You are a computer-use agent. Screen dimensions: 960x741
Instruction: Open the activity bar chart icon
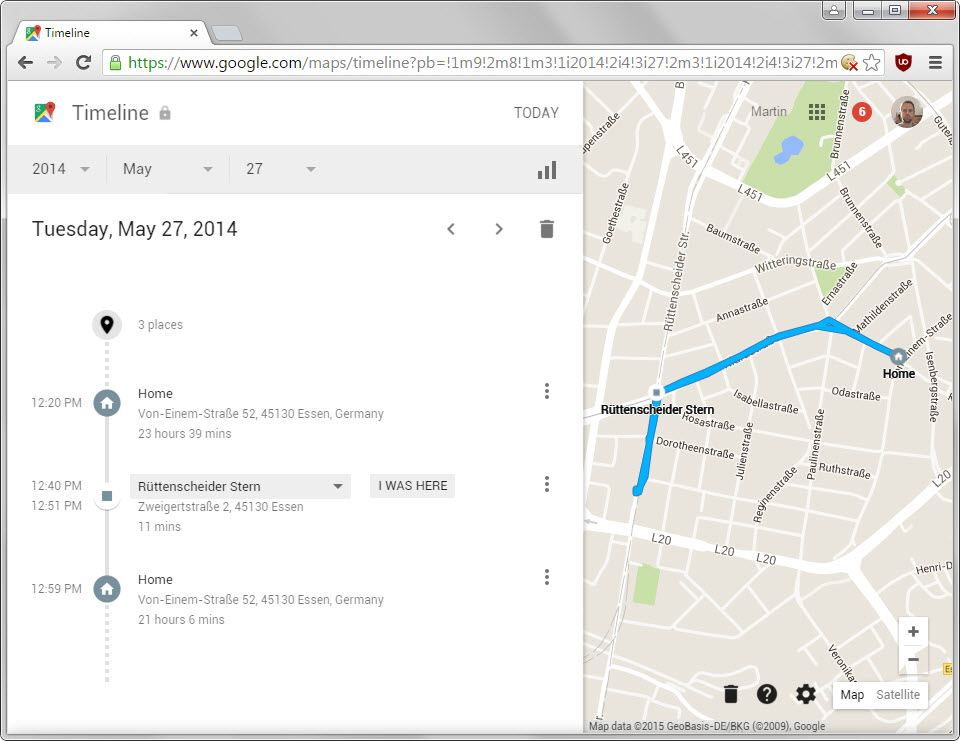[547, 170]
